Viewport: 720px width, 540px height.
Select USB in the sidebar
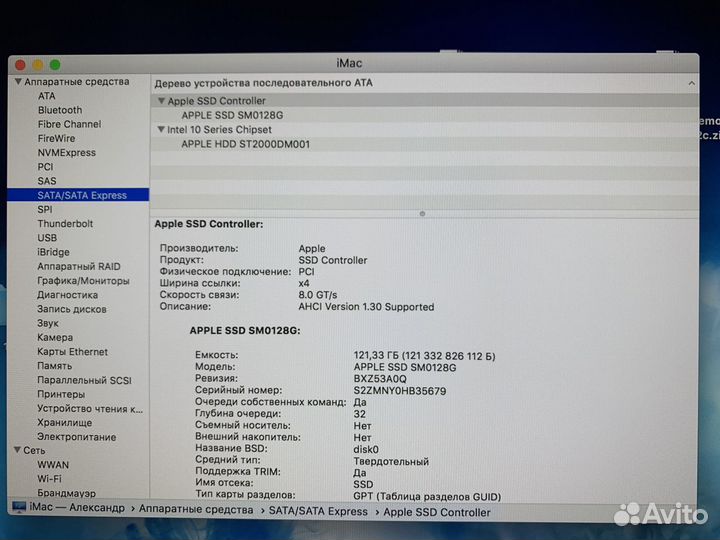click(47, 238)
